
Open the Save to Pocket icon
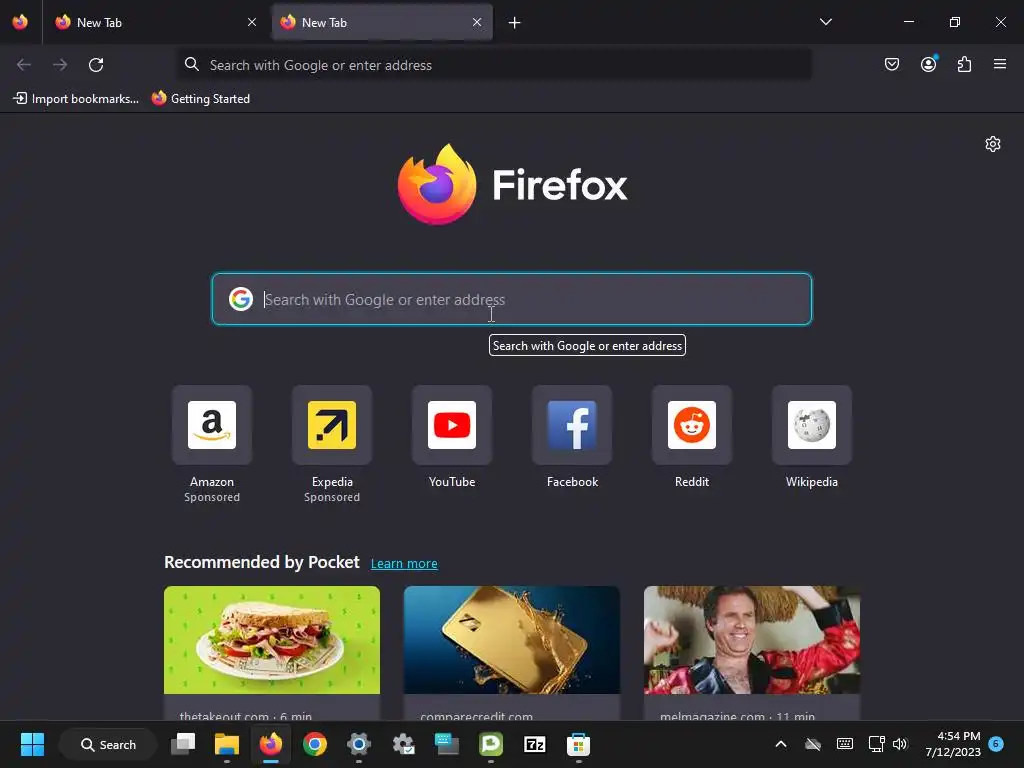(892, 64)
